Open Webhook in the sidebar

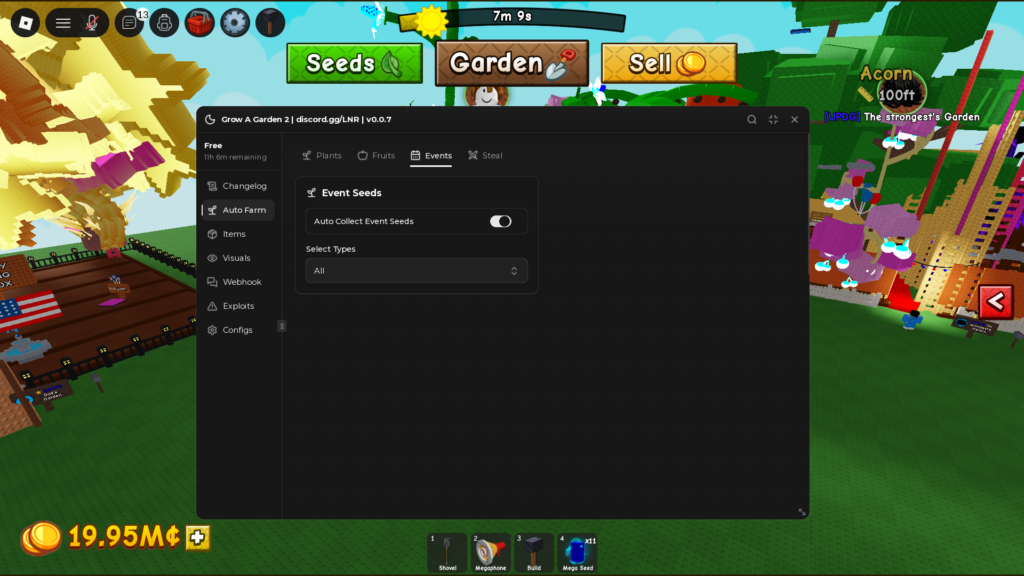238,282
